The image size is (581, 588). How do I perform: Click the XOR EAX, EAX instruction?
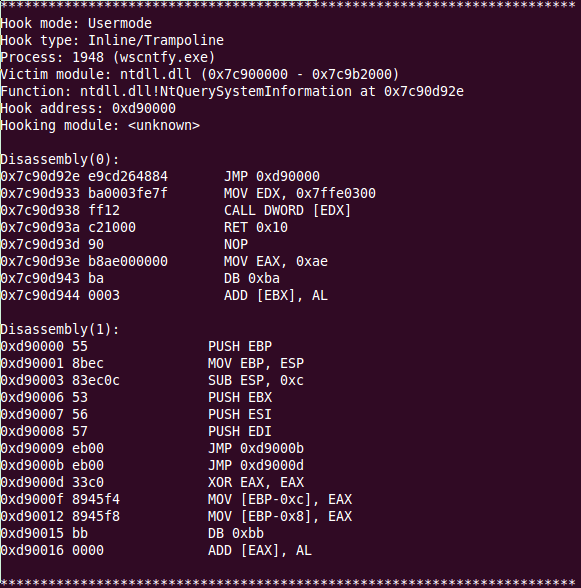pyautogui.click(x=256, y=482)
